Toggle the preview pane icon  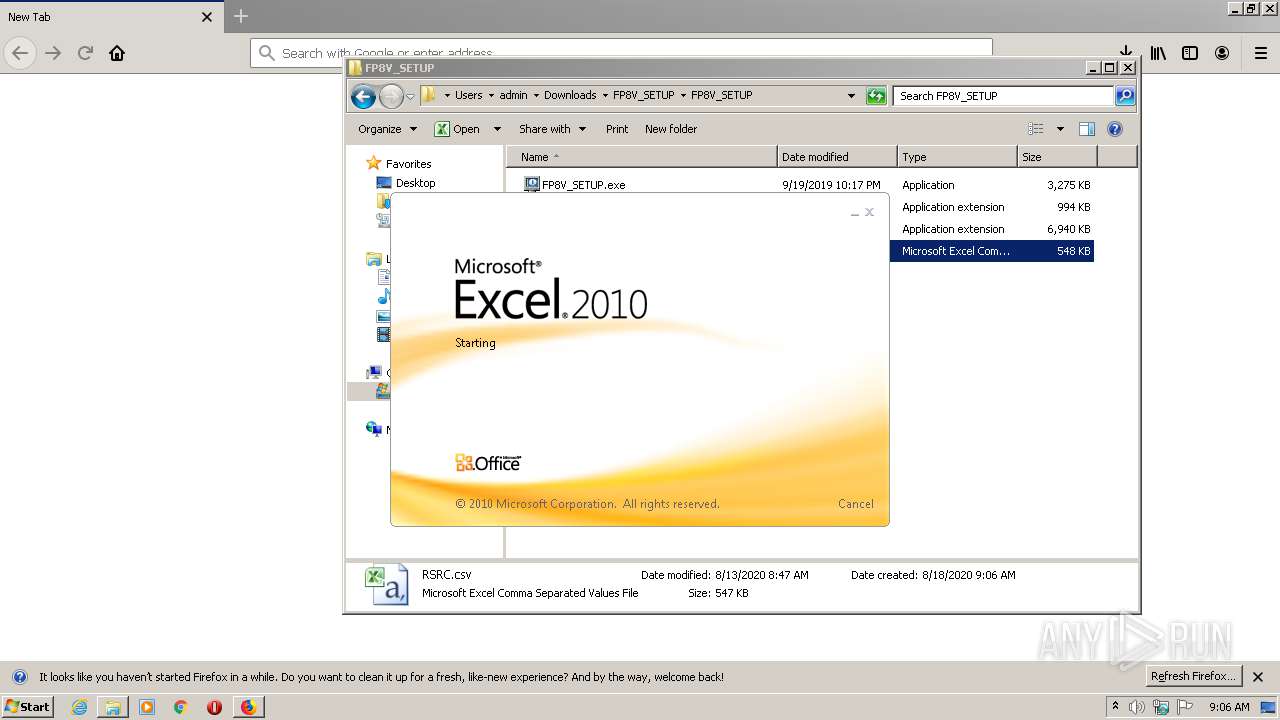[x=1087, y=129]
